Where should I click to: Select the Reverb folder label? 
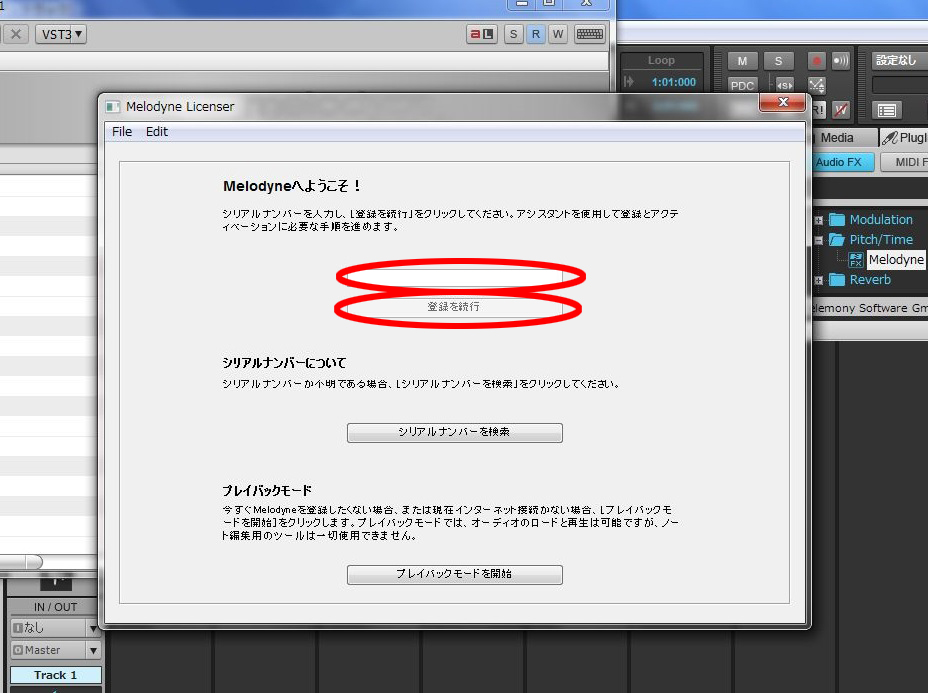coord(870,279)
